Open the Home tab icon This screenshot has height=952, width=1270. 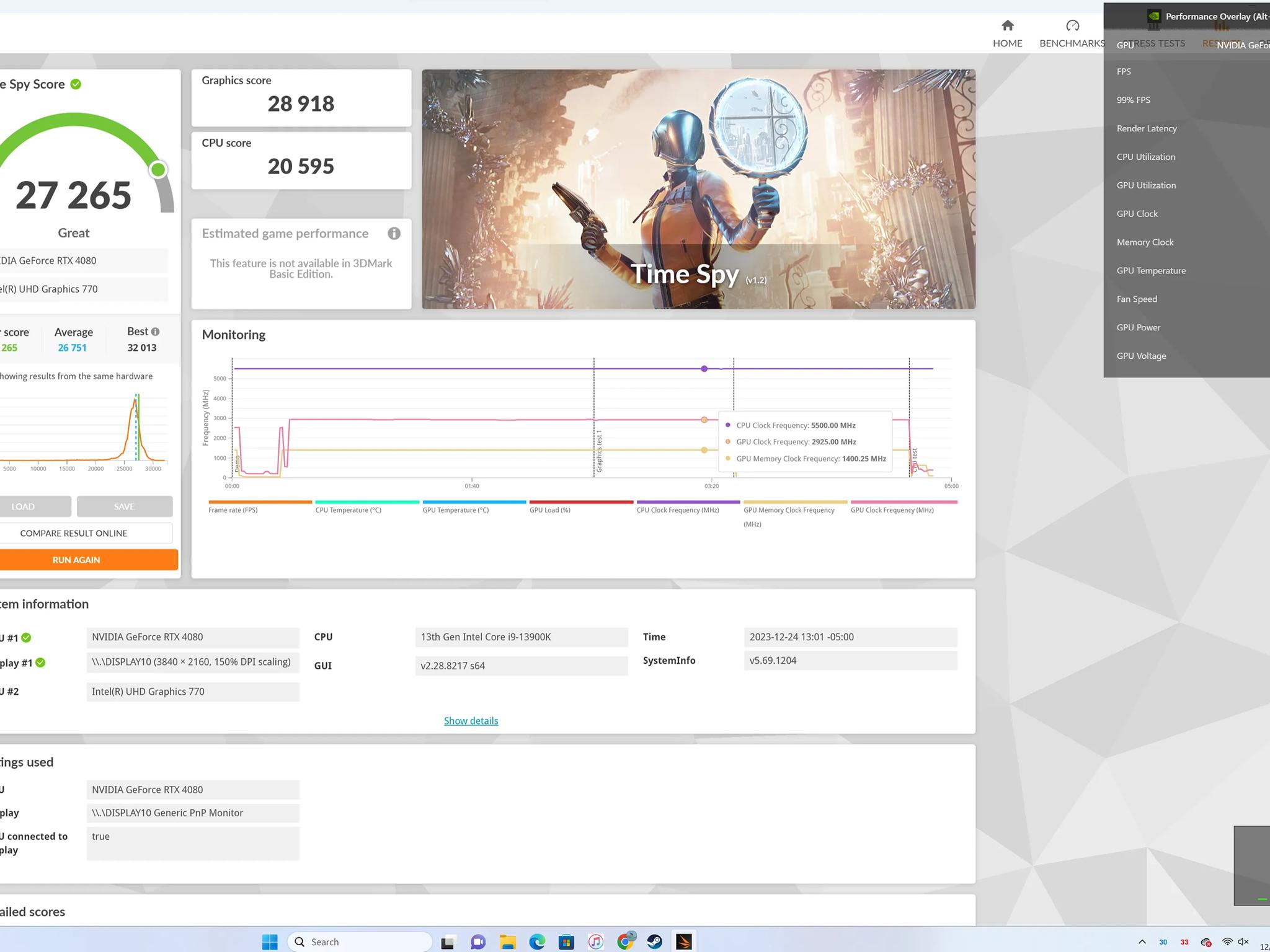(x=1007, y=25)
